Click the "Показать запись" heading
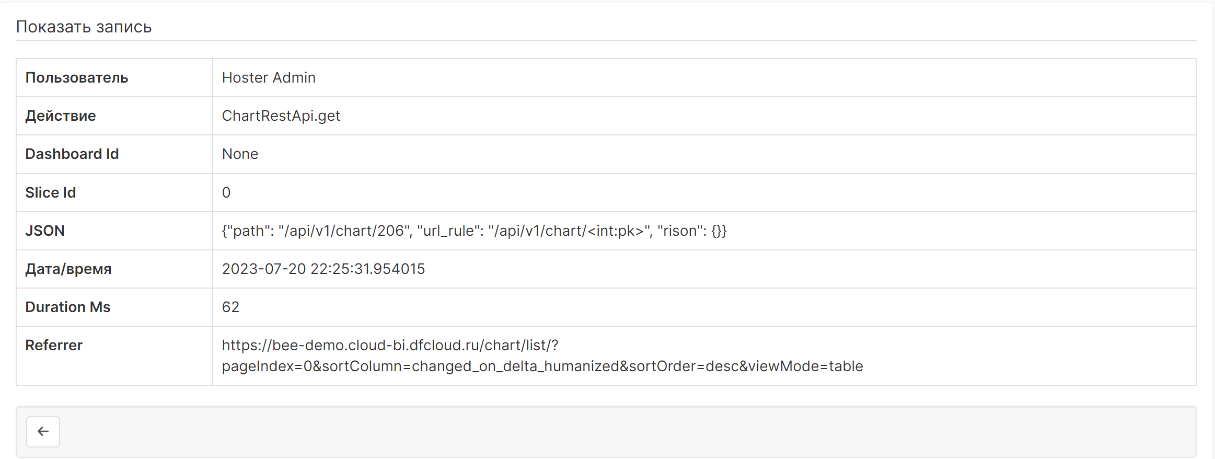 [84, 27]
